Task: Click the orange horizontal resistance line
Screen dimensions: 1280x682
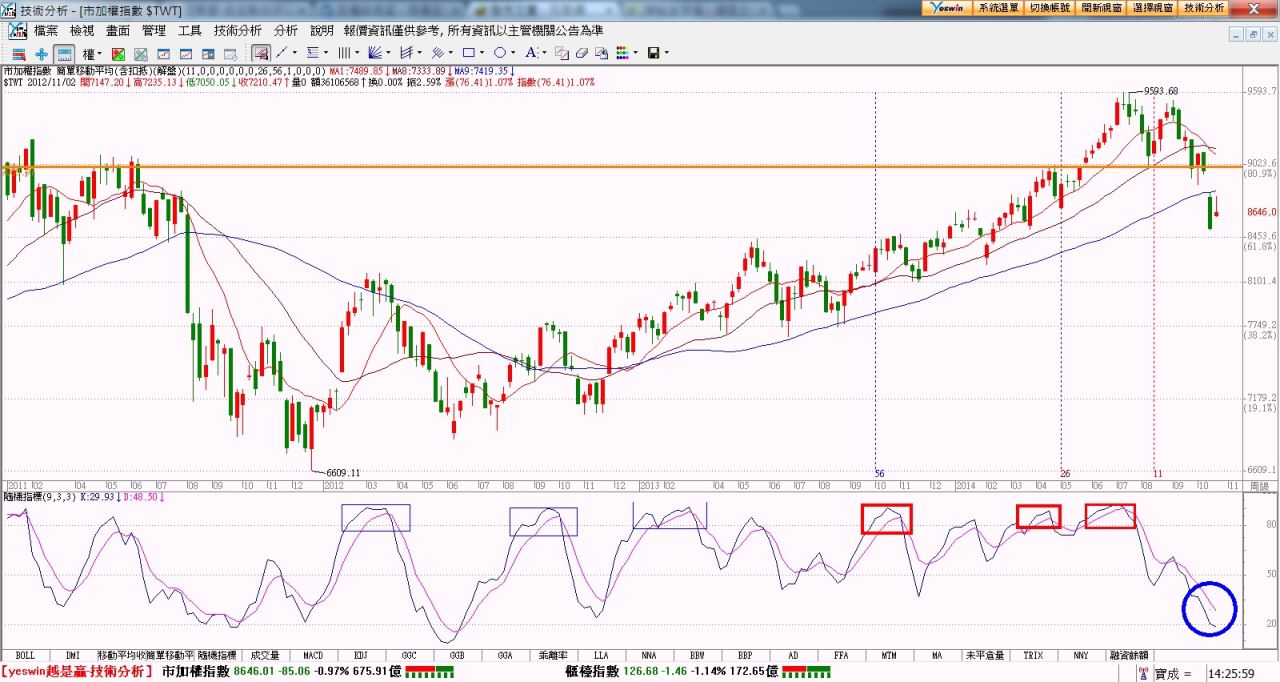Action: [x=600, y=166]
